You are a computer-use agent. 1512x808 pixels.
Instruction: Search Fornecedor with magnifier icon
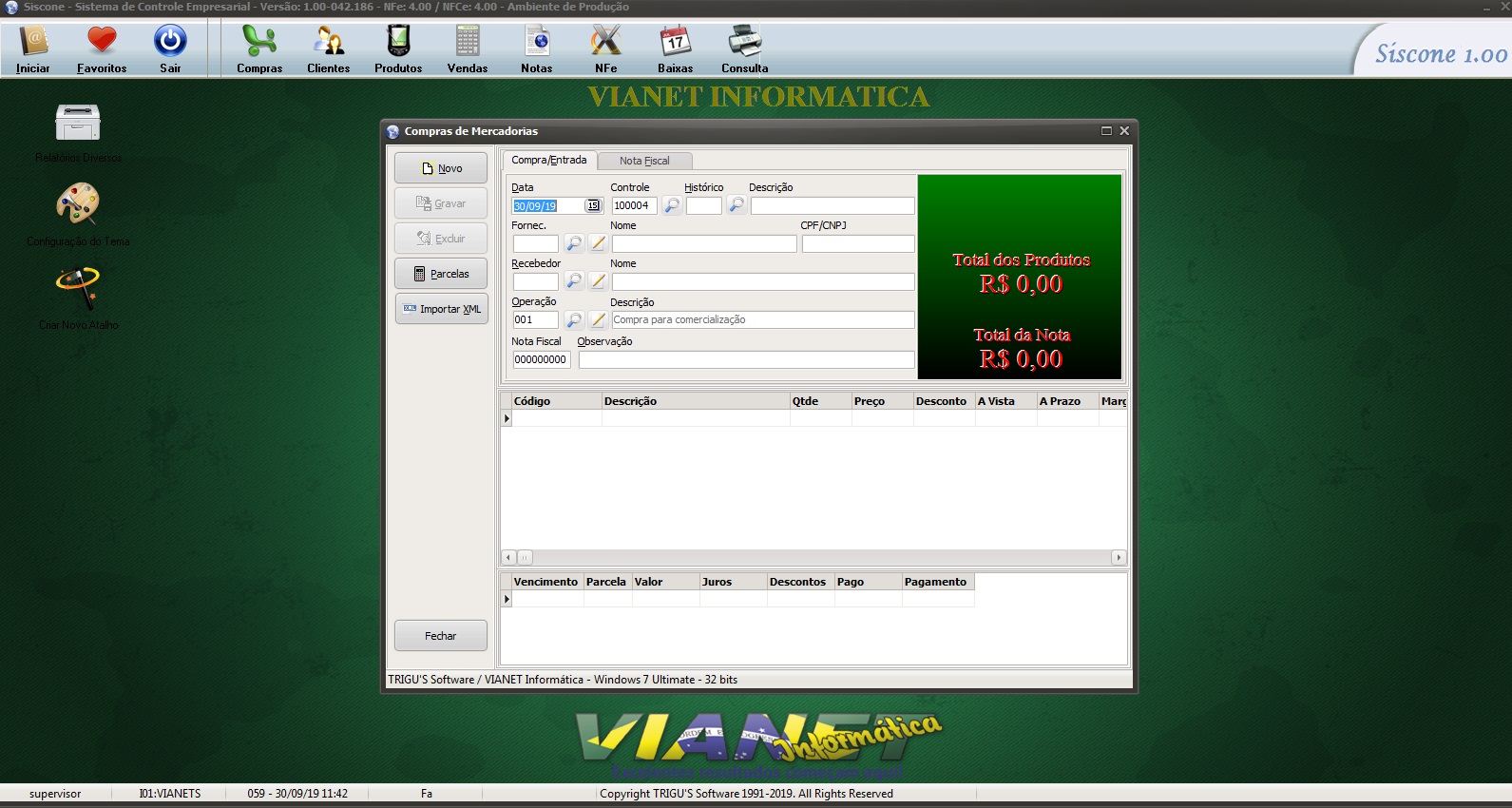point(574,243)
